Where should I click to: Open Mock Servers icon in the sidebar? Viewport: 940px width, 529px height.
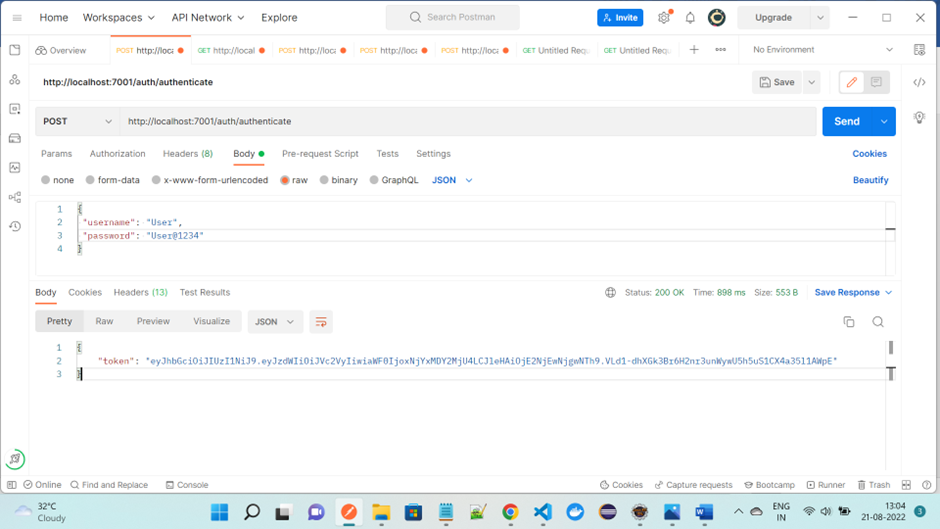[x=15, y=138]
